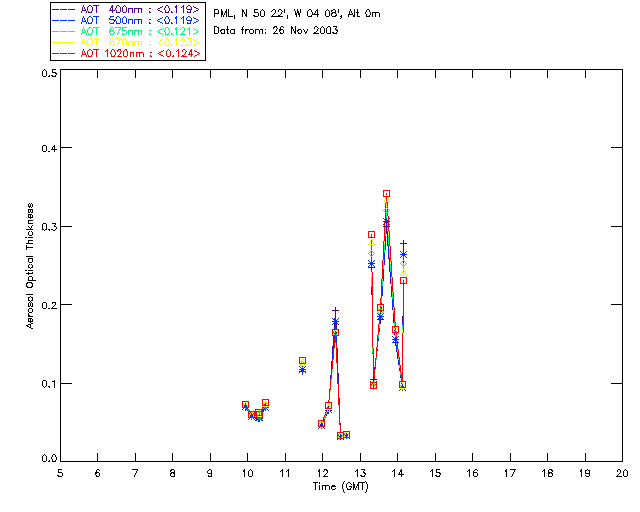The width and height of the screenshot is (640, 512).
Task: Click the x-axis tick label 18
Action: point(548,473)
